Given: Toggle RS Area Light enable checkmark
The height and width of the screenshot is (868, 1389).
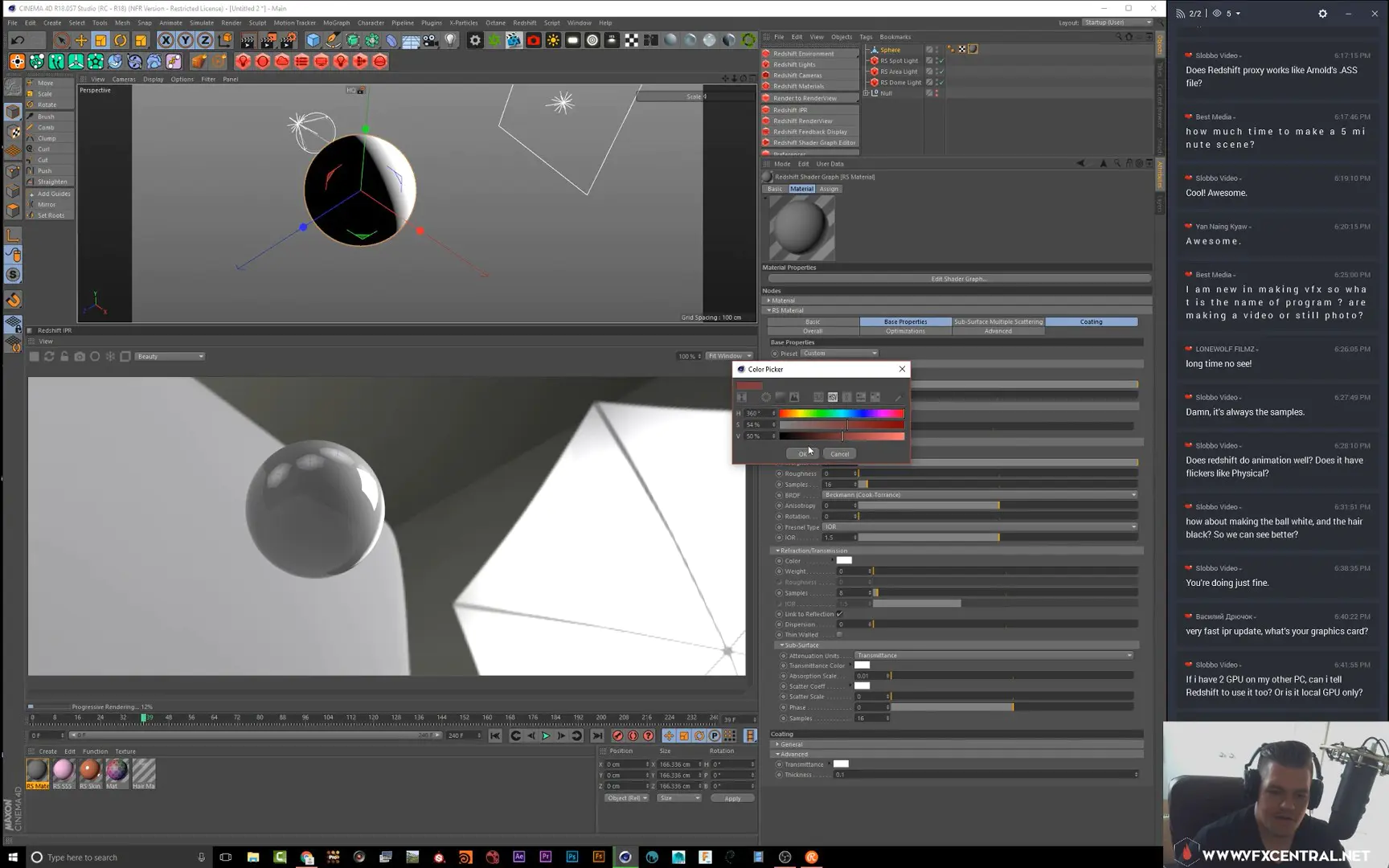Looking at the screenshot, I should point(940,72).
